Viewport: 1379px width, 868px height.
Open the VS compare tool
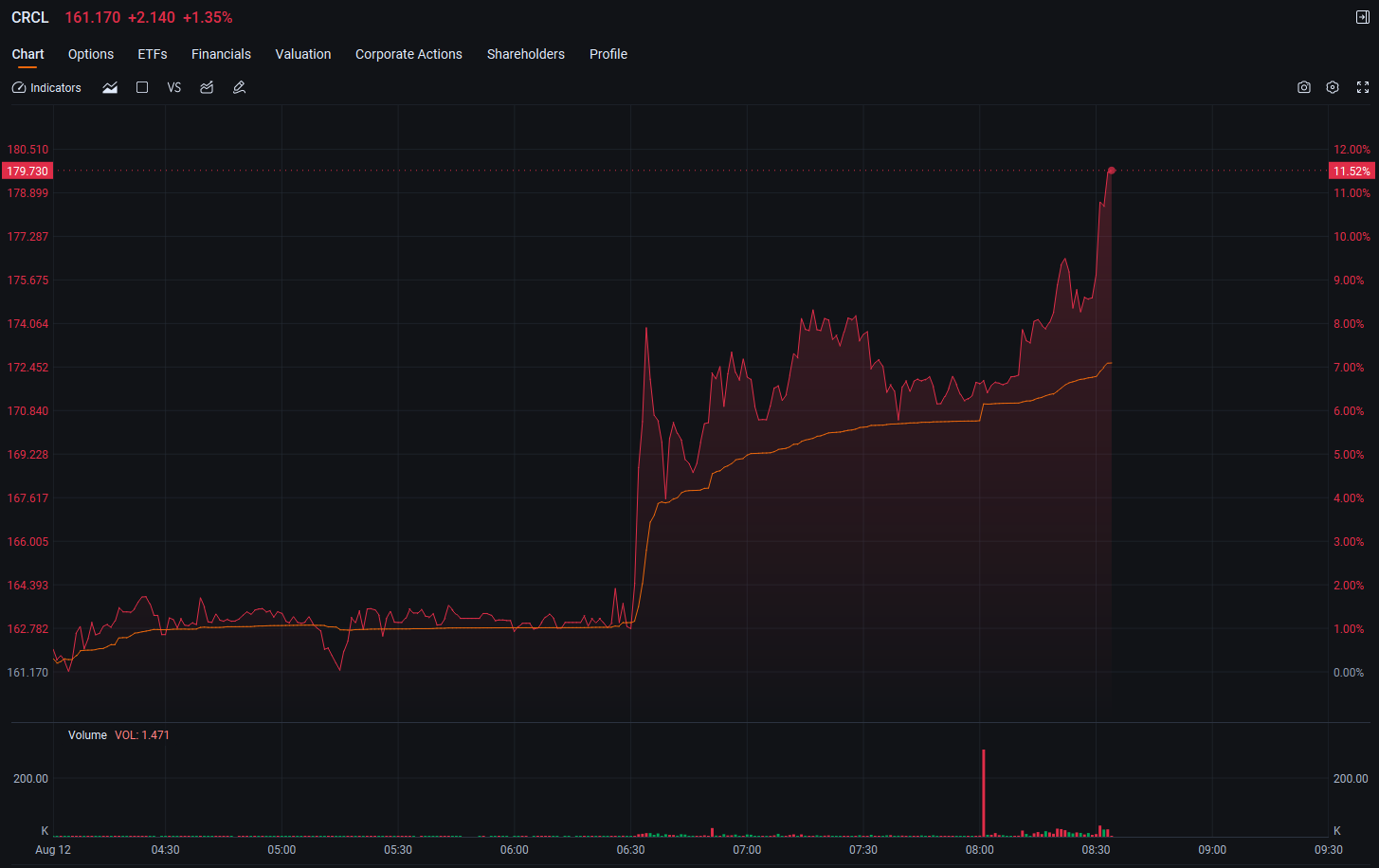click(x=174, y=87)
